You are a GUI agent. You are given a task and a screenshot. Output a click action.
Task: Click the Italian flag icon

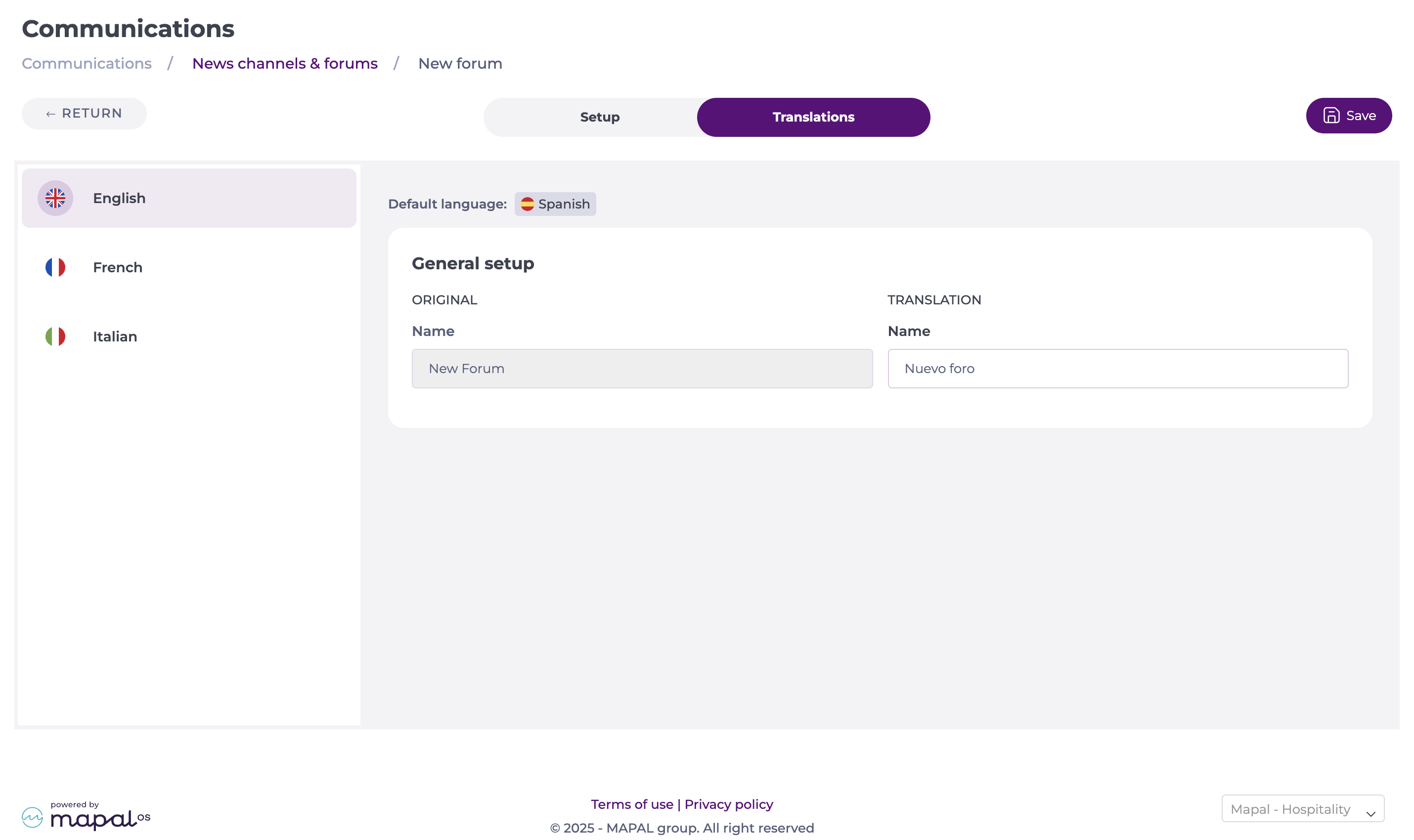[x=55, y=336]
